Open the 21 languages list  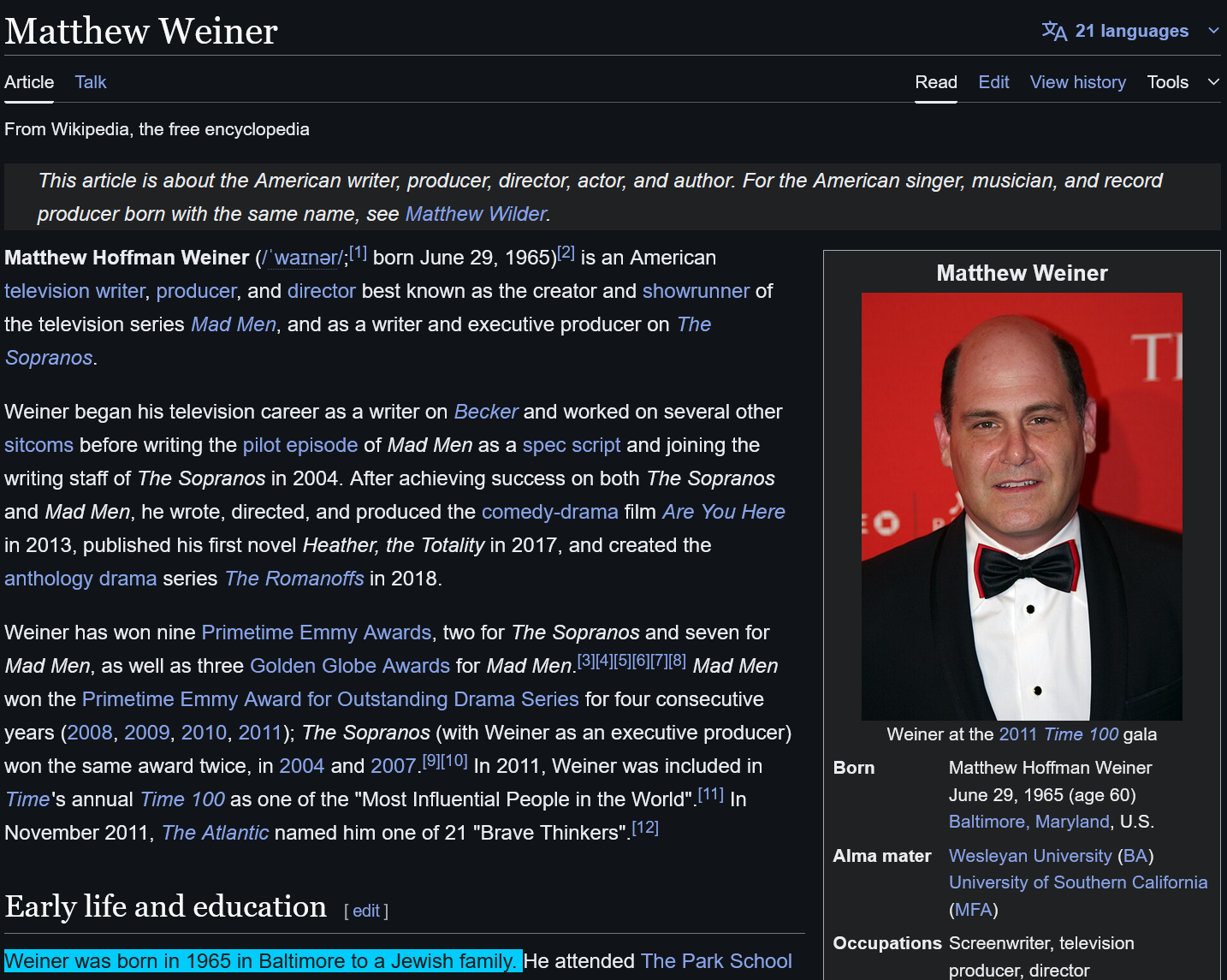tap(1131, 31)
